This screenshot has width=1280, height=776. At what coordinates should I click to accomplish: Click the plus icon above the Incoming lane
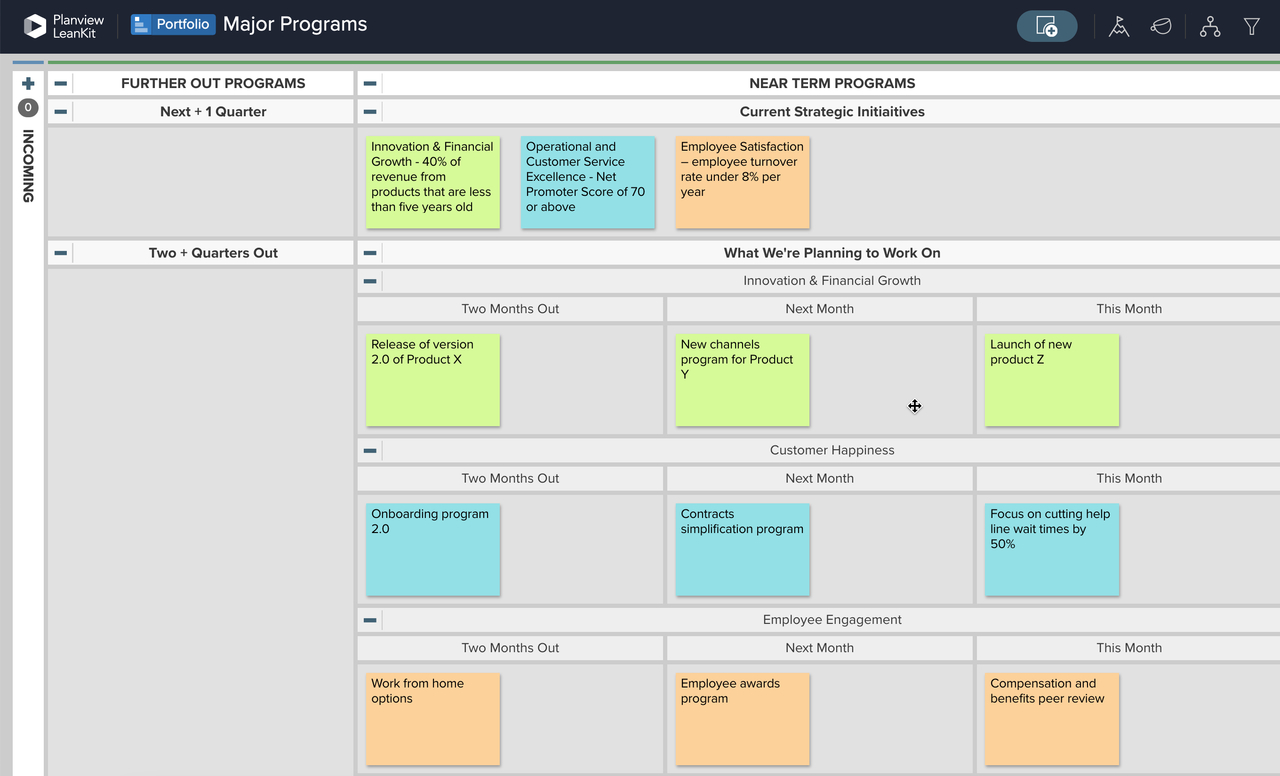coord(27,83)
